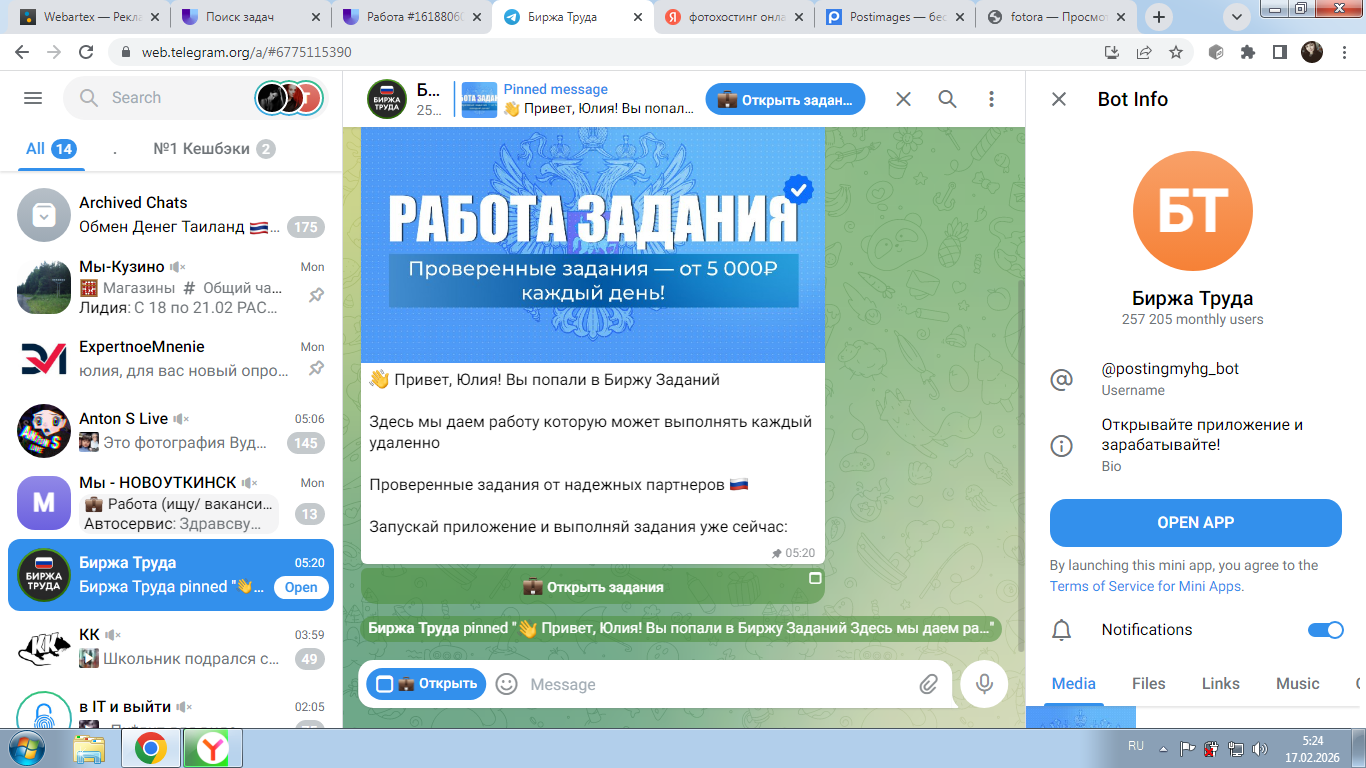1366x768 pixels.
Task: Click the Открыть bot menu button
Action: point(426,684)
